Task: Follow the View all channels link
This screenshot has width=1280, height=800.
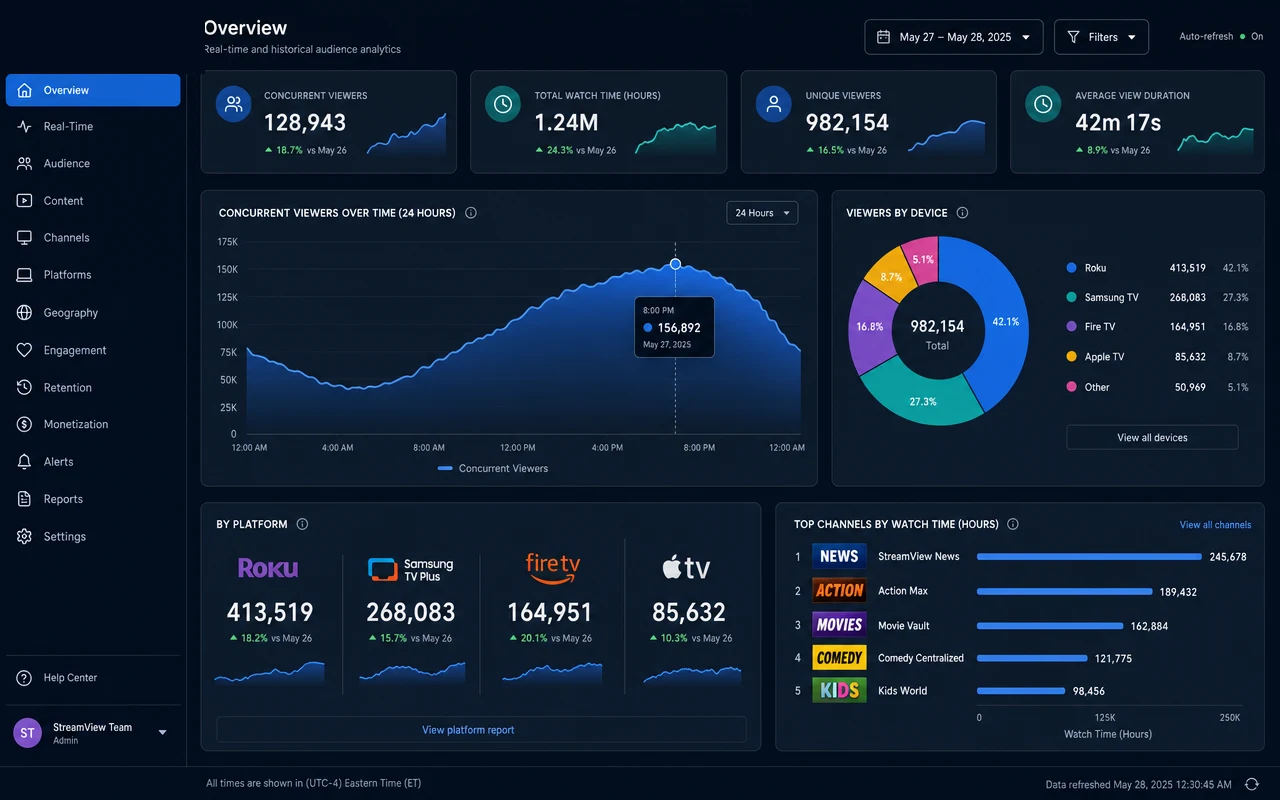Action: pyautogui.click(x=1215, y=525)
